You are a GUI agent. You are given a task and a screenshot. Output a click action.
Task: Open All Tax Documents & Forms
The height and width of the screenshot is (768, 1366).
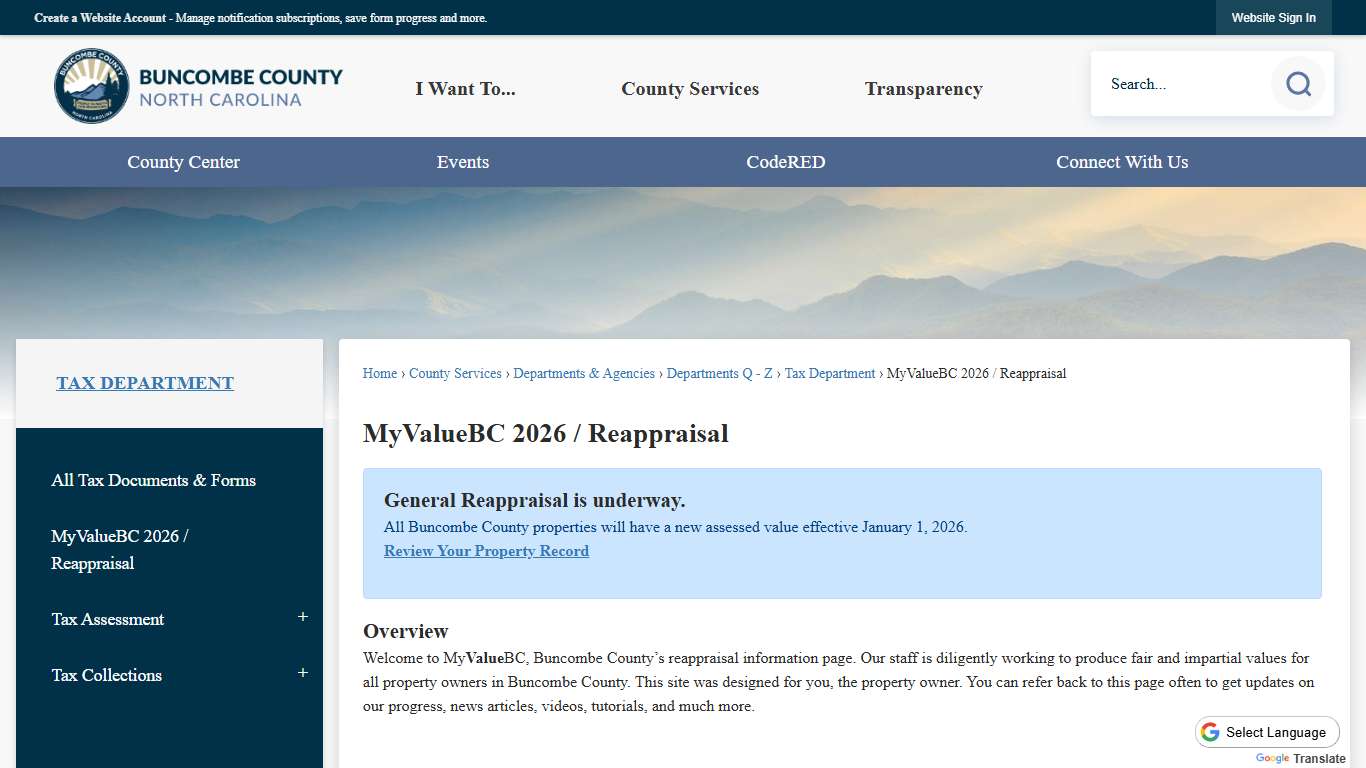pyautogui.click(x=153, y=480)
